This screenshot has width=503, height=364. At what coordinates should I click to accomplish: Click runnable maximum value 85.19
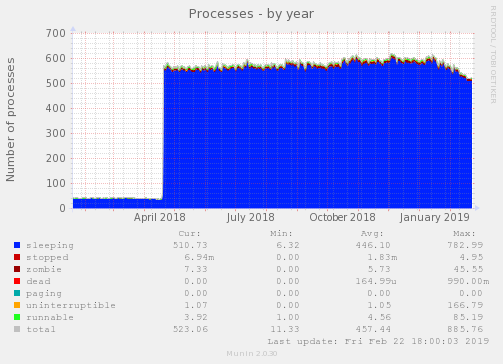(x=468, y=317)
